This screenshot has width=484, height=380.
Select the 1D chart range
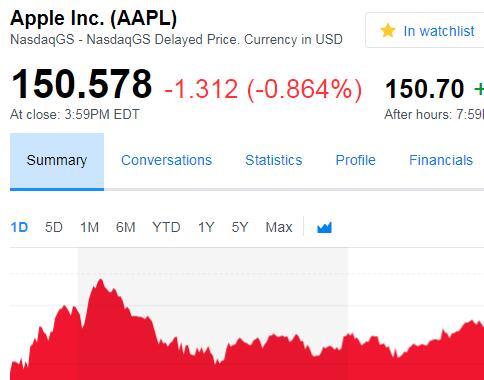[19, 227]
